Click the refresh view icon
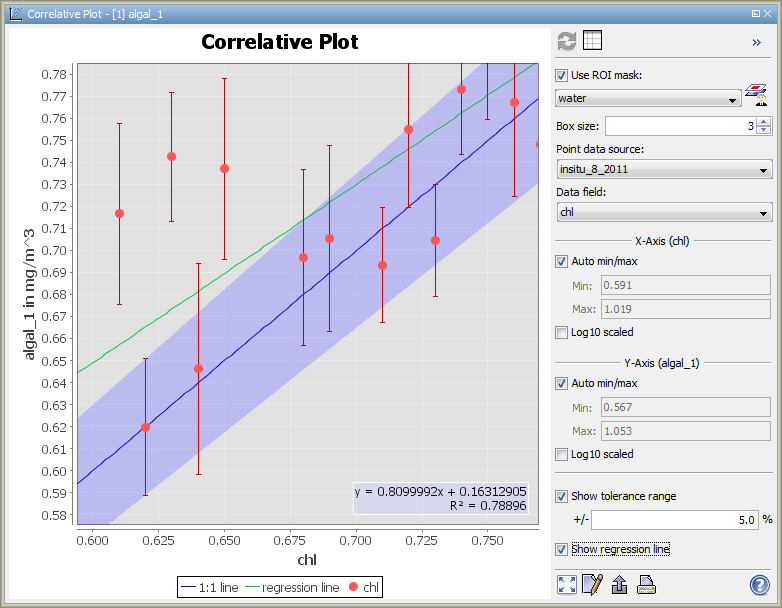Viewport: 782px width, 608px height. (x=567, y=41)
